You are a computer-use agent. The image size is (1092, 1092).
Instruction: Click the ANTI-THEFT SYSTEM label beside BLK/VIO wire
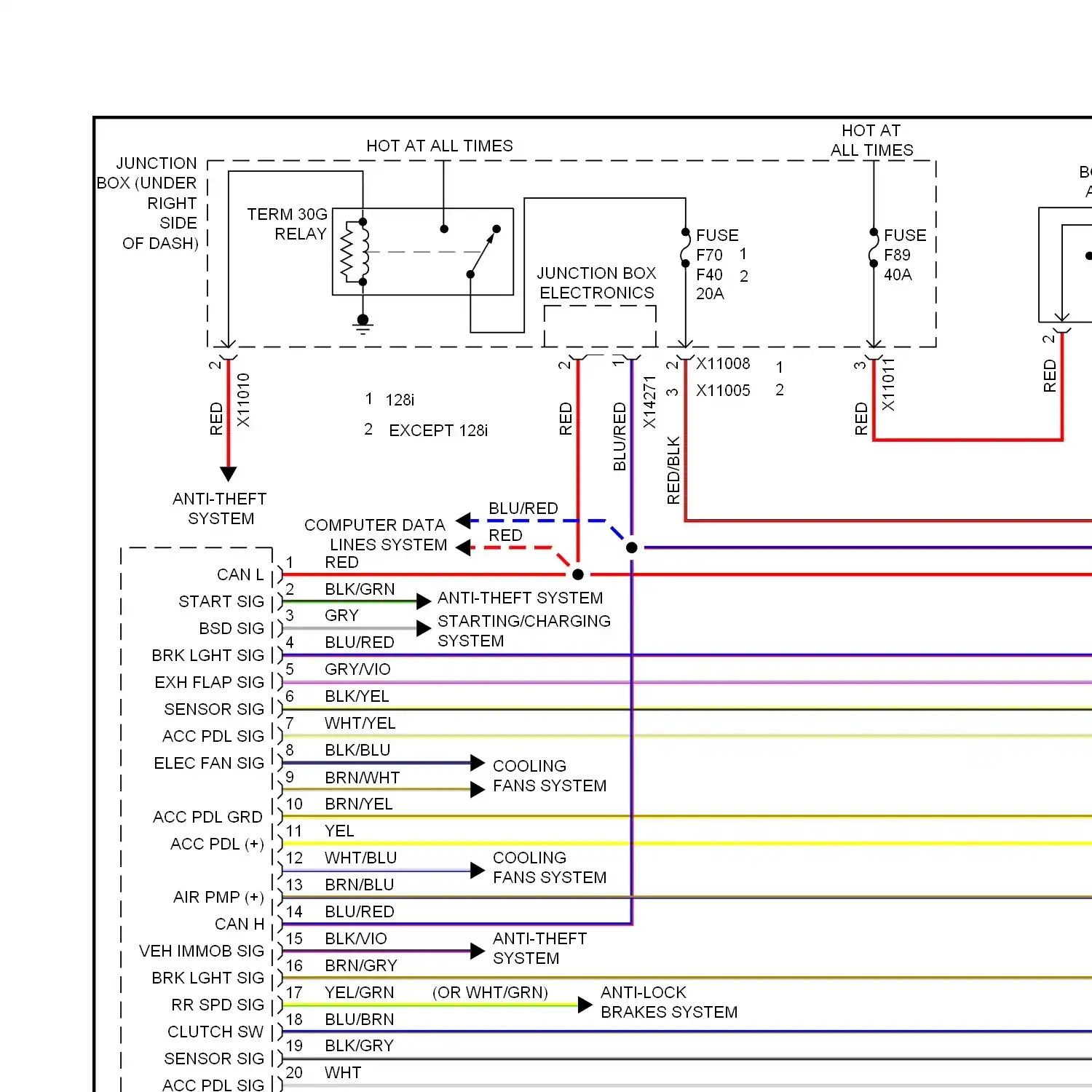tap(539, 949)
